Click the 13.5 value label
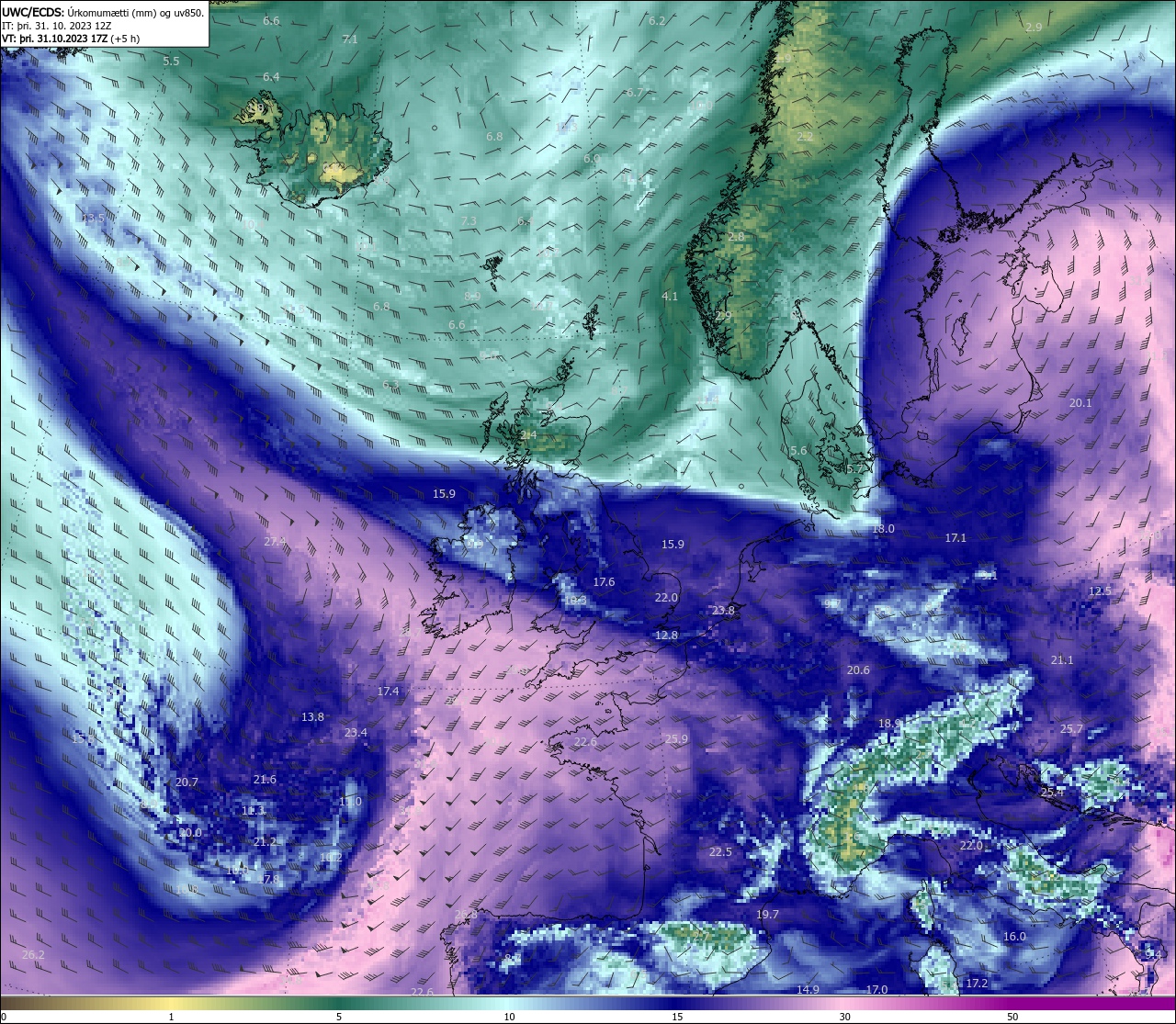This screenshot has height=1024, width=1176. (93, 219)
